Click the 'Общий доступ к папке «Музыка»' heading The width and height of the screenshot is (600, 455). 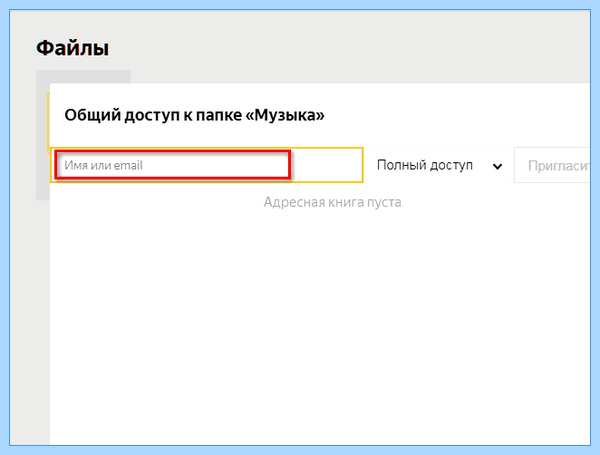click(194, 115)
